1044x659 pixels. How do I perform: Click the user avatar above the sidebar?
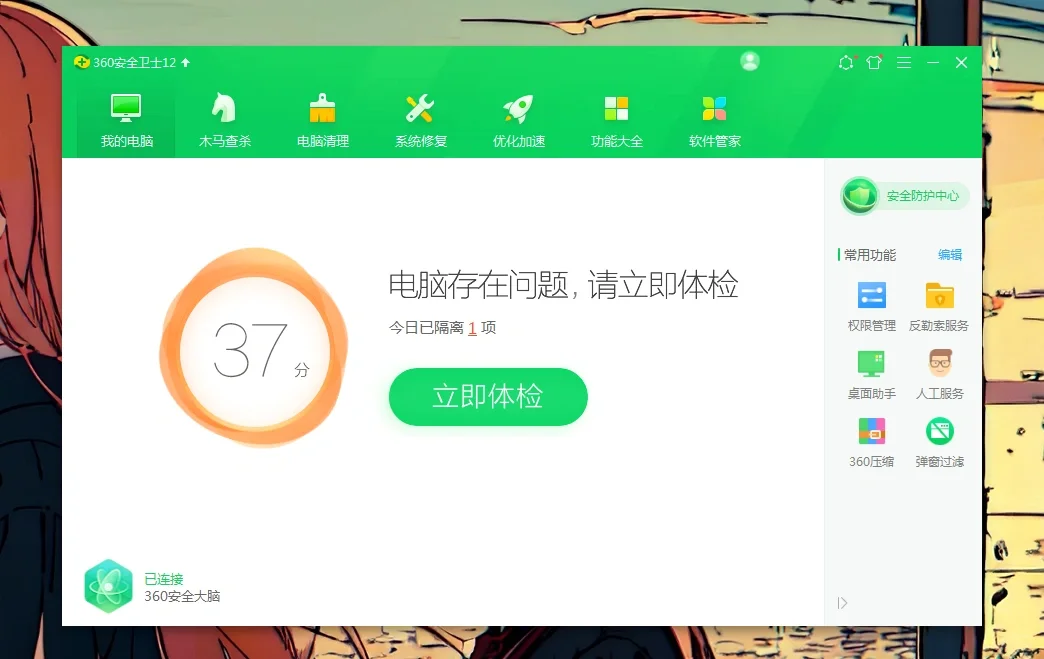click(749, 61)
